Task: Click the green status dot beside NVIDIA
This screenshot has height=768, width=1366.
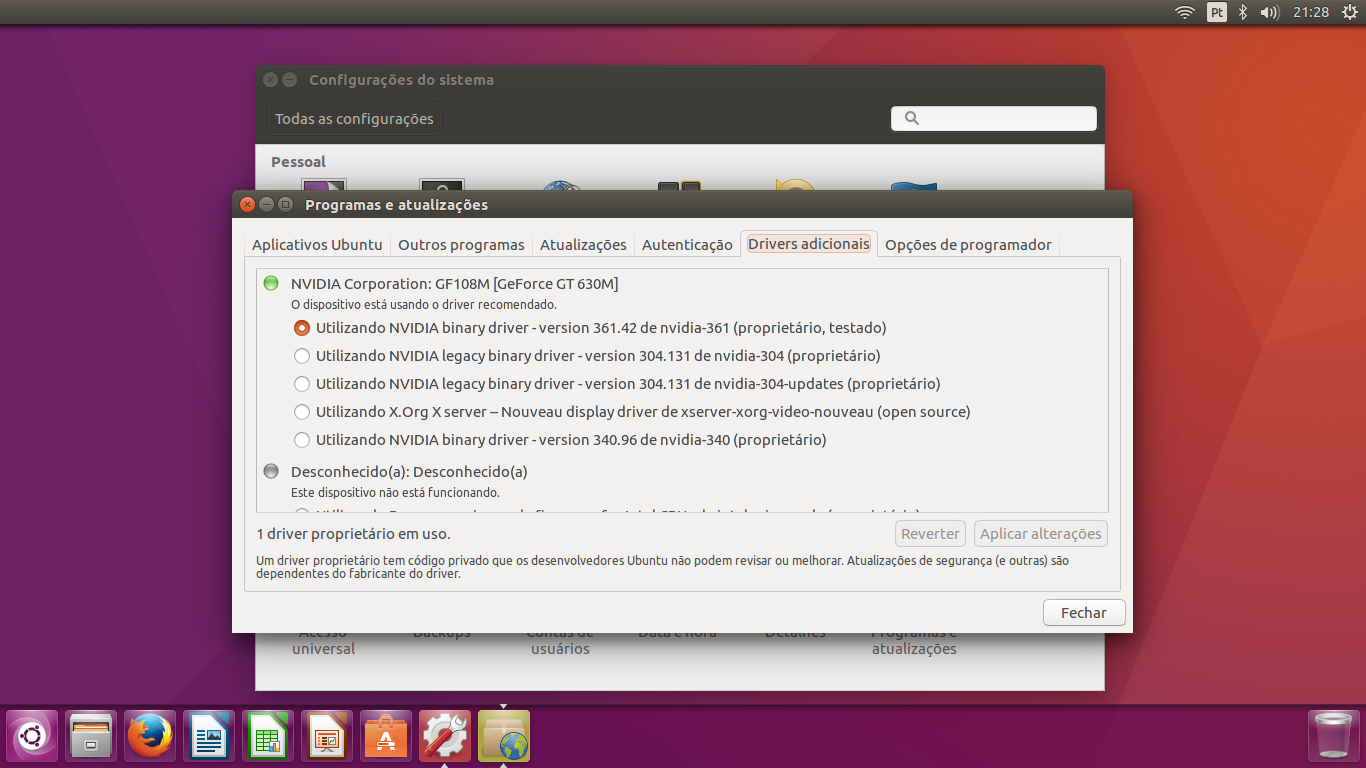Action: point(271,283)
